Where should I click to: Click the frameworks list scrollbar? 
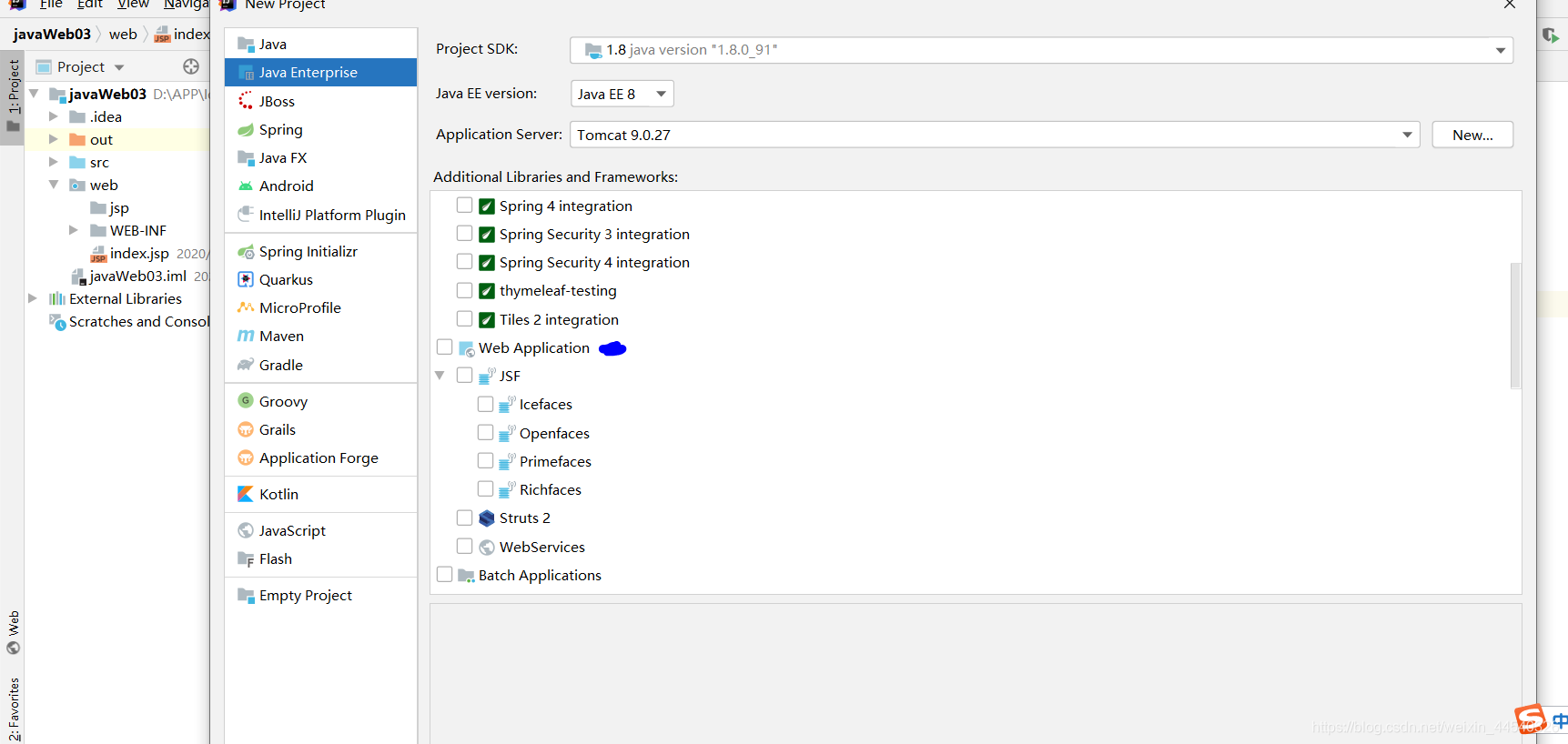tap(1515, 325)
